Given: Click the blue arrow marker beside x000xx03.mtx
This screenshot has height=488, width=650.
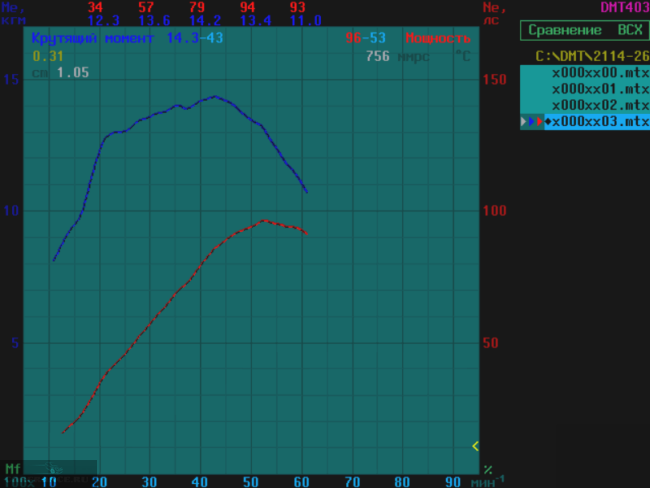Looking at the screenshot, I should 532,121.
